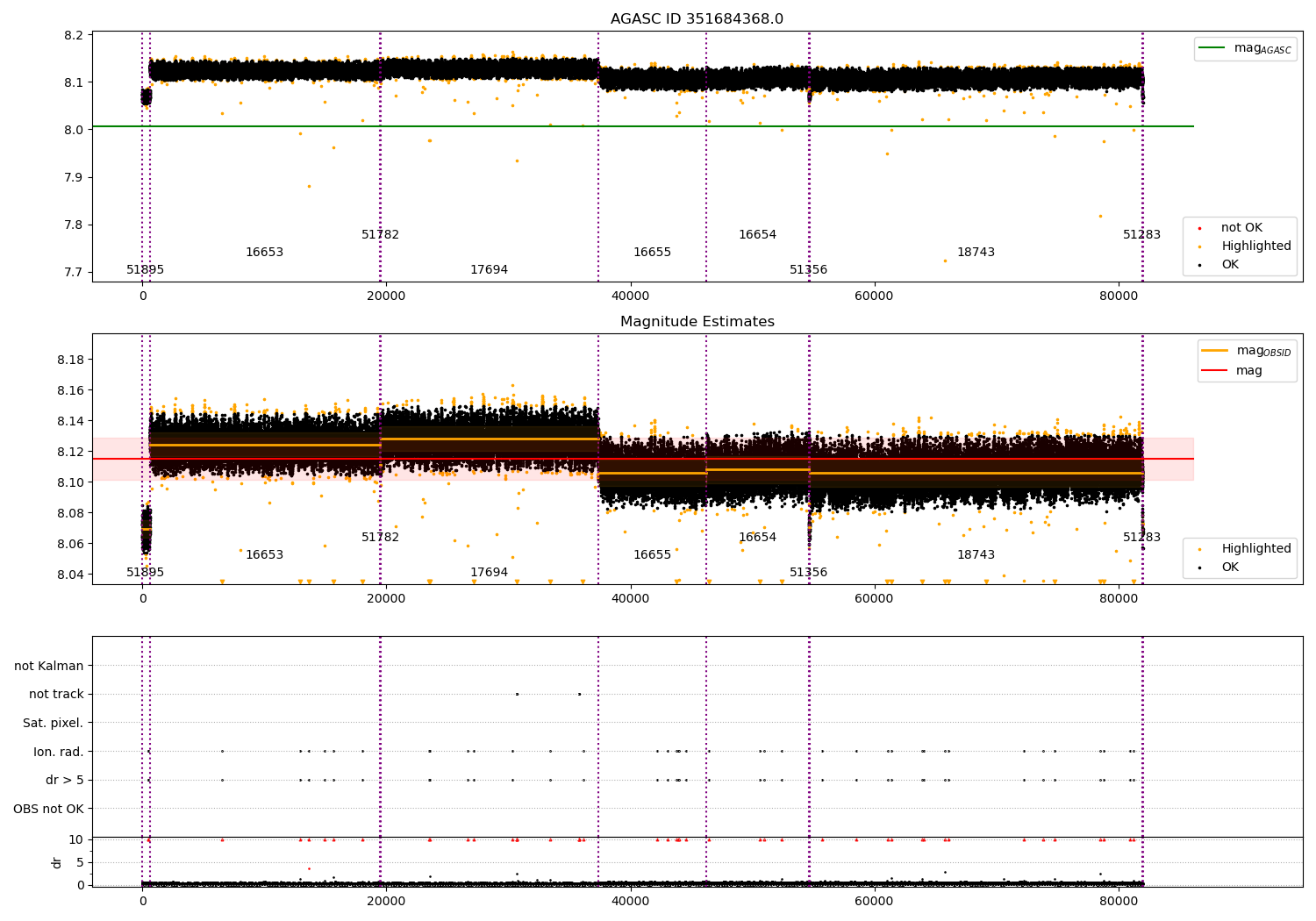This screenshot has height=921, width=1316.
Task: Click the 'OBS not OK' row label
Action: tap(49, 809)
